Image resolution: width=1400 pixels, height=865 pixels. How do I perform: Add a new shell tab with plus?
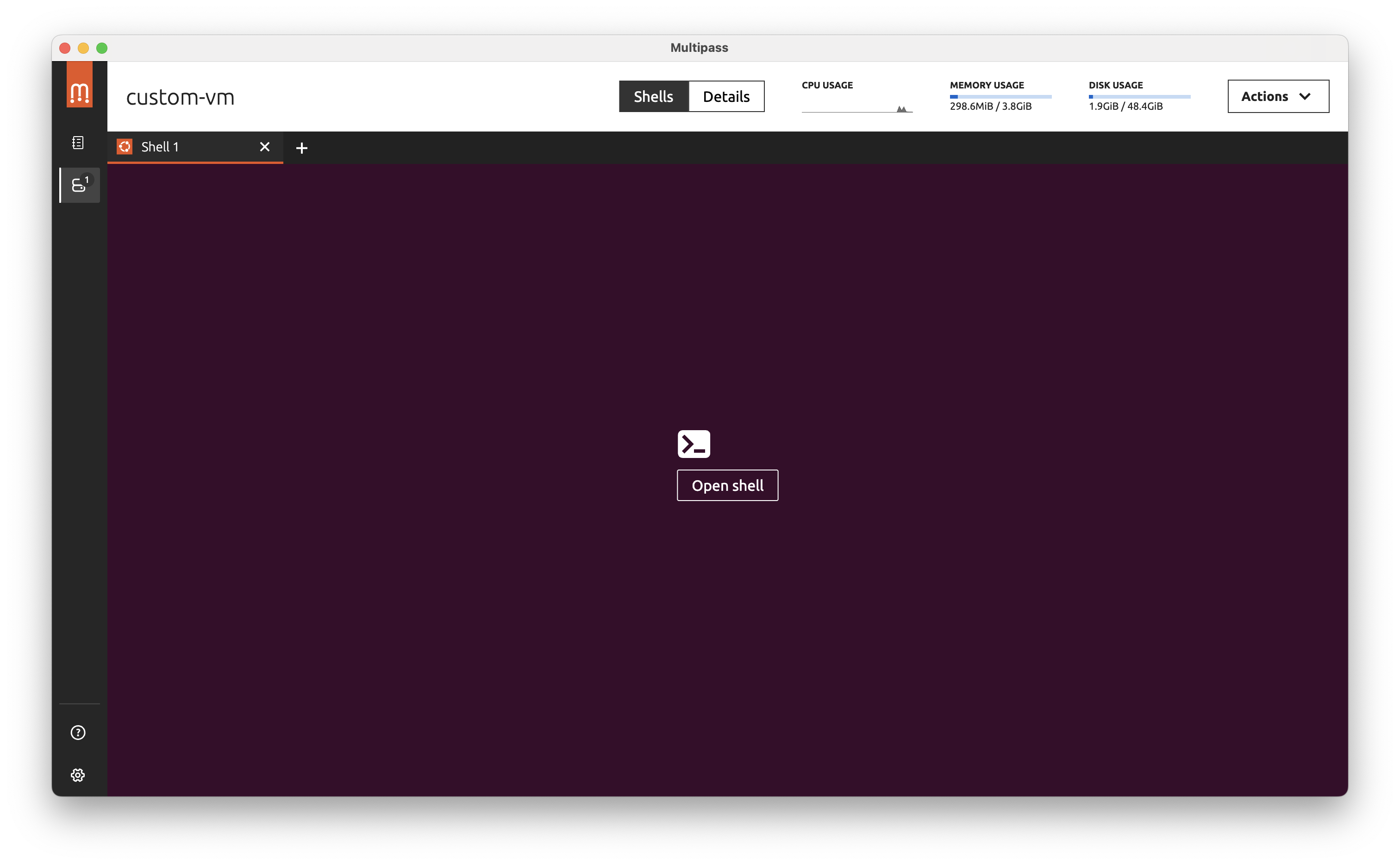tap(302, 148)
